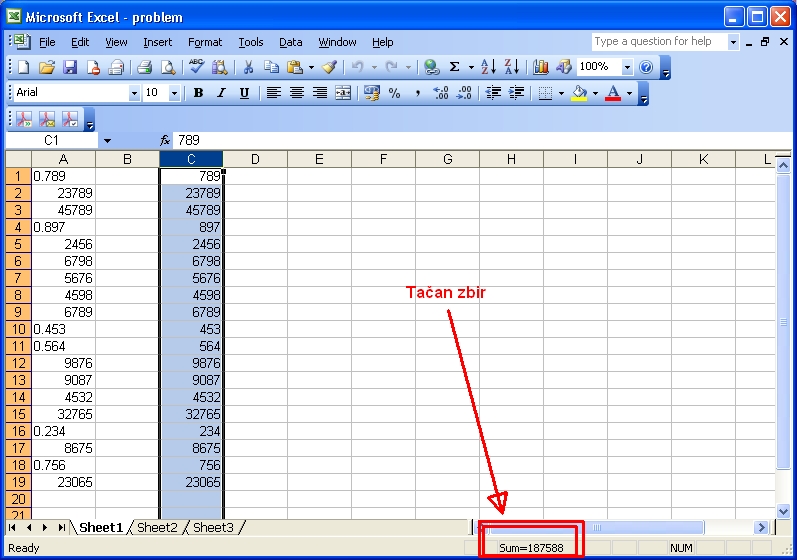
Task: Open the Paste options dropdown arrow
Action: click(311, 67)
